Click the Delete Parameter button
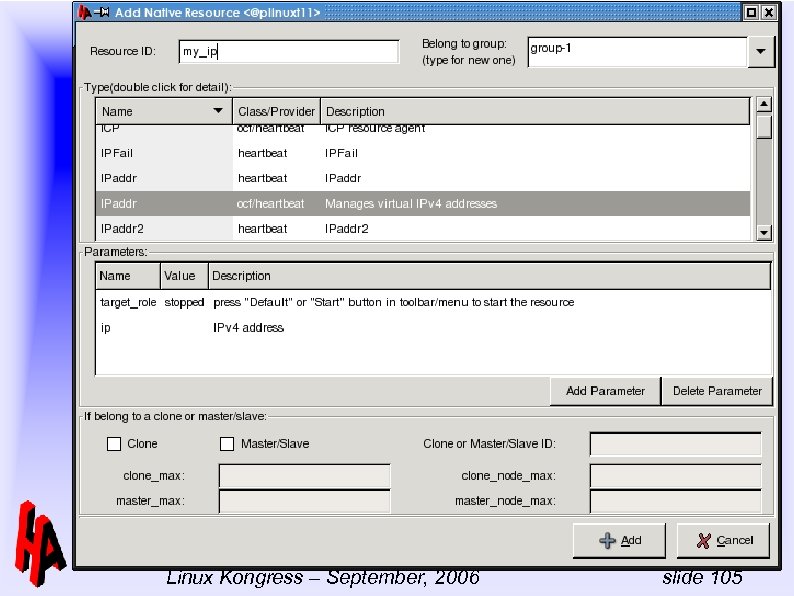Image resolution: width=794 pixels, height=596 pixels. [x=717, y=391]
